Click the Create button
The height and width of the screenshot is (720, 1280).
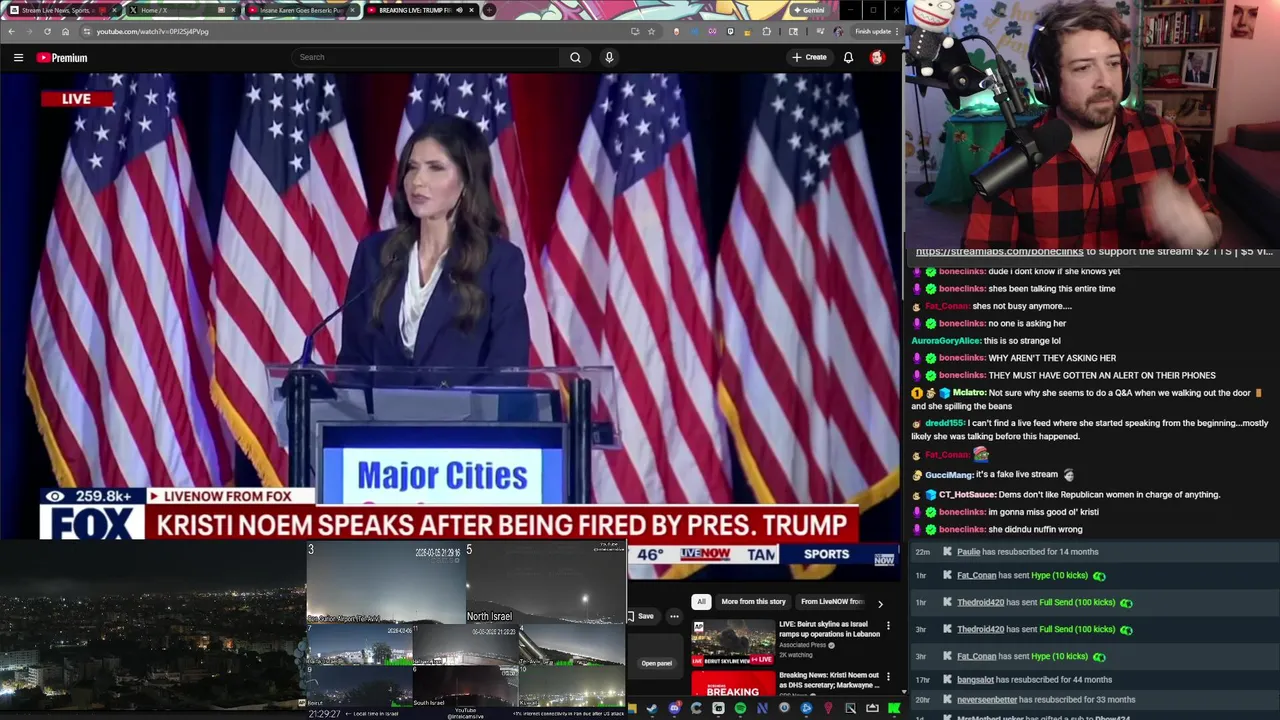809,57
